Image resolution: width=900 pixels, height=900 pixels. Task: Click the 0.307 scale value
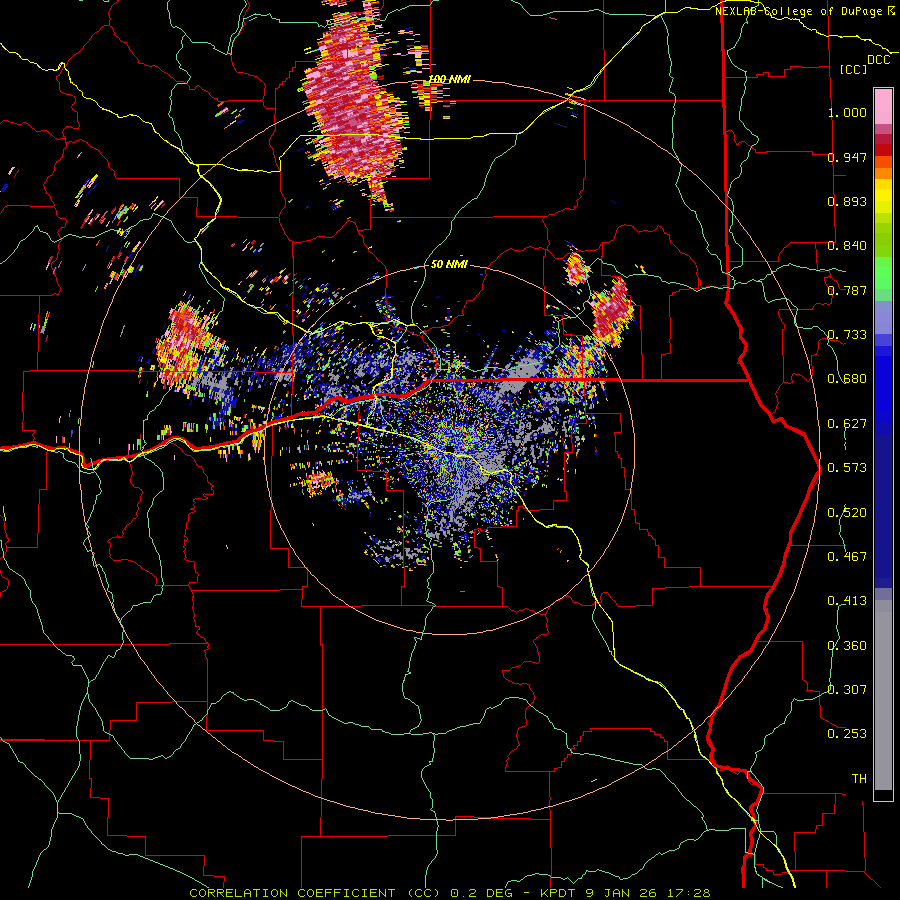tap(847, 690)
